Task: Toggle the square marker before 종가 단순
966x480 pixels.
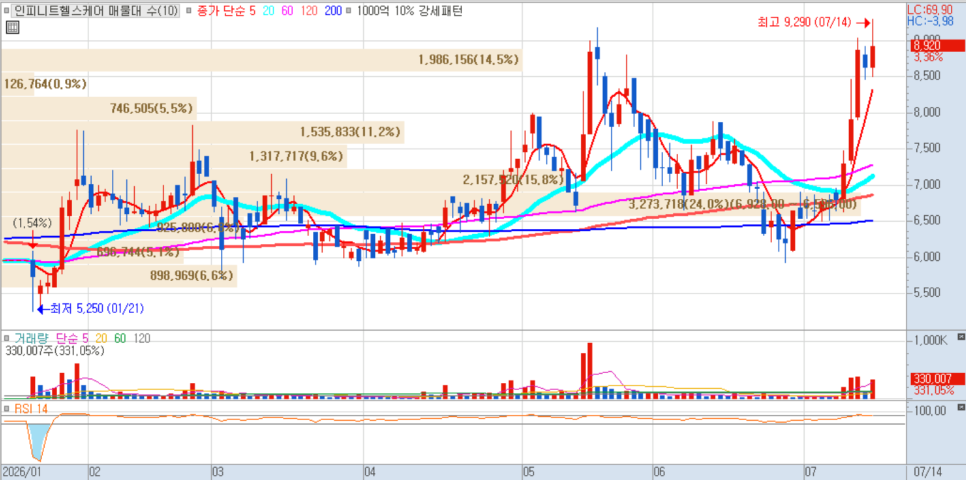Action: [x=190, y=10]
